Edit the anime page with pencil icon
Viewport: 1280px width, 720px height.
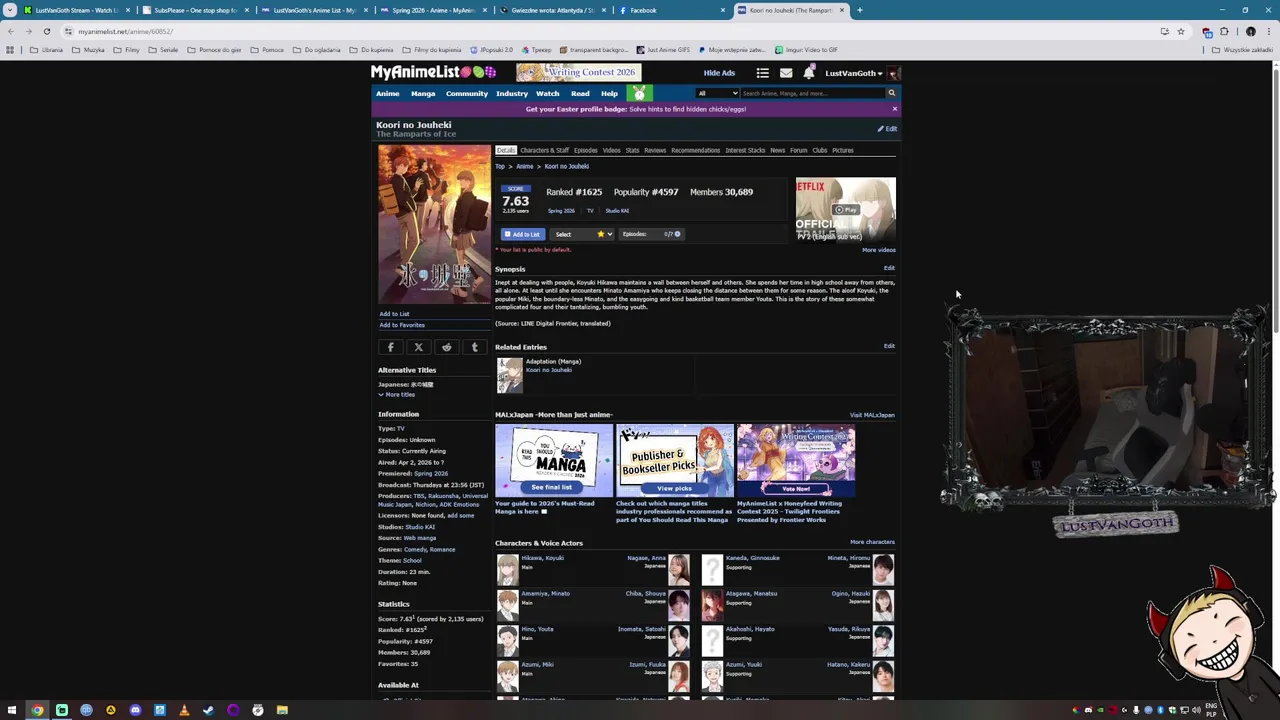click(887, 129)
